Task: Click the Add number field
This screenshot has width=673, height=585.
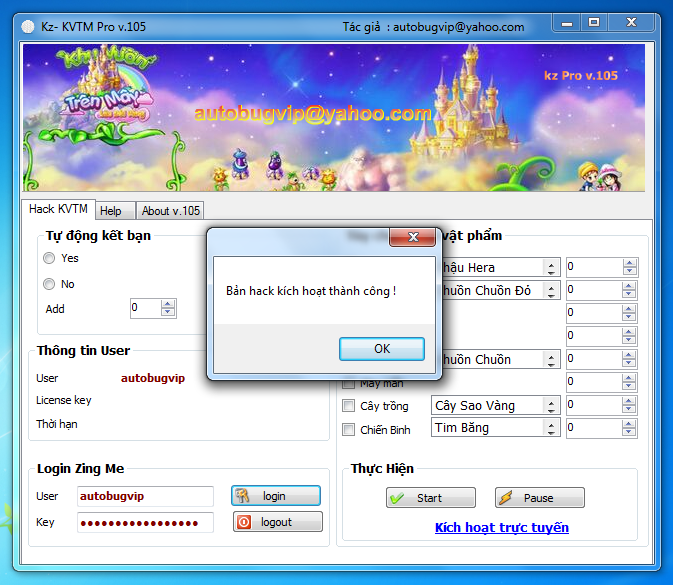Action: pos(146,308)
